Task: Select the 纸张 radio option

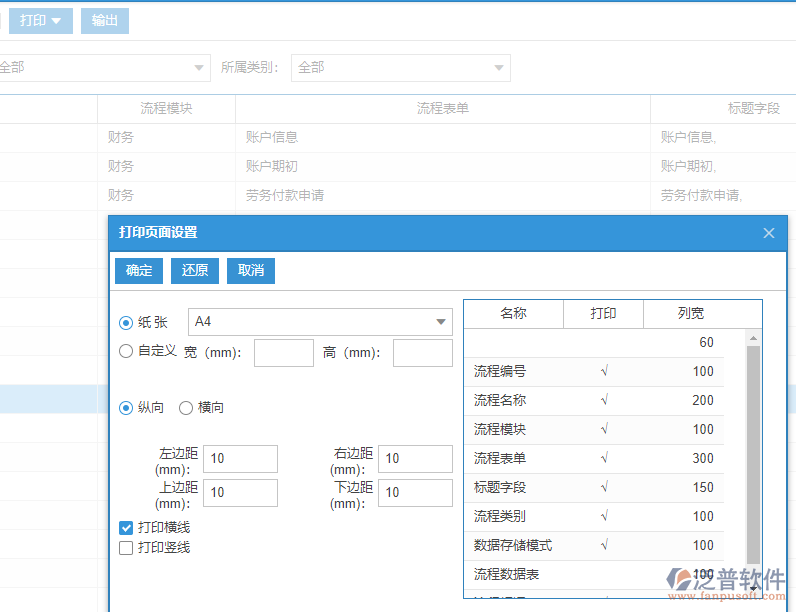Action: (x=126, y=322)
